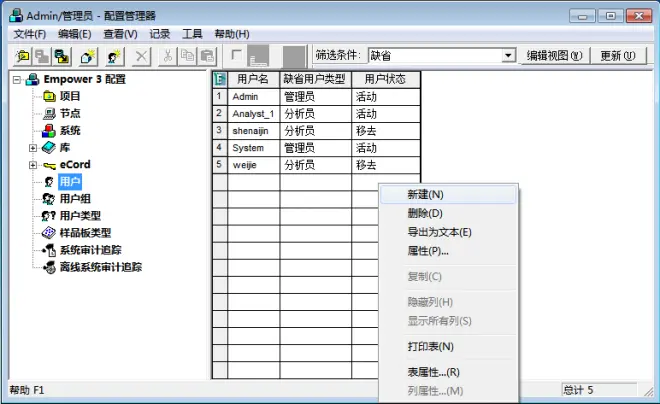Open the 记录 menu
Viewport: 660px width, 404px height.
click(160, 34)
